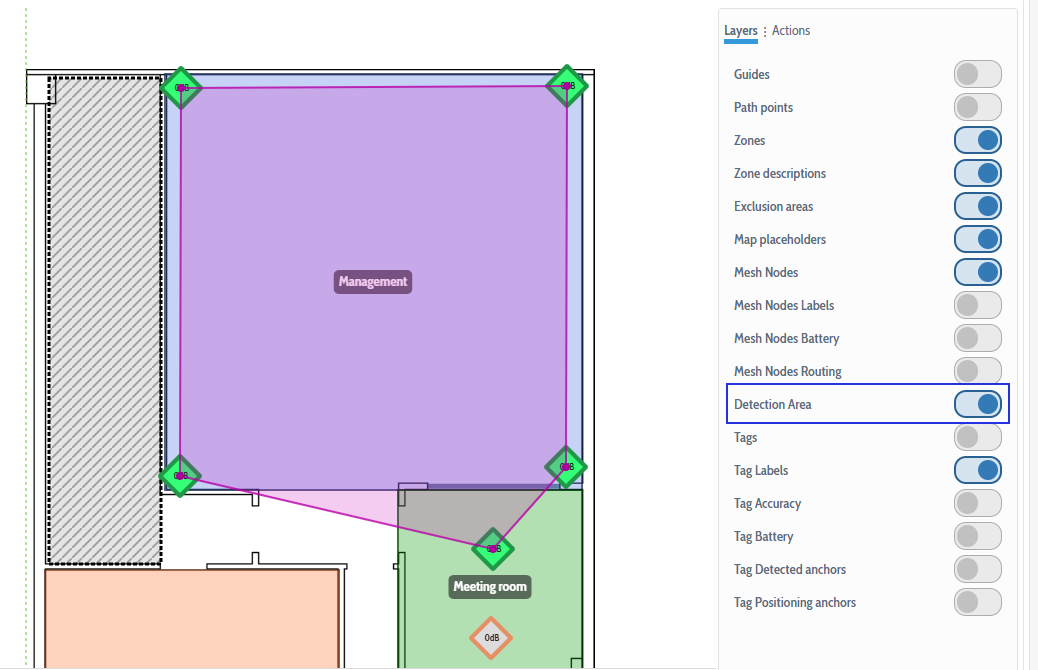Switch to the Actions tab
The width and height of the screenshot is (1038, 670).
pyautogui.click(x=790, y=30)
